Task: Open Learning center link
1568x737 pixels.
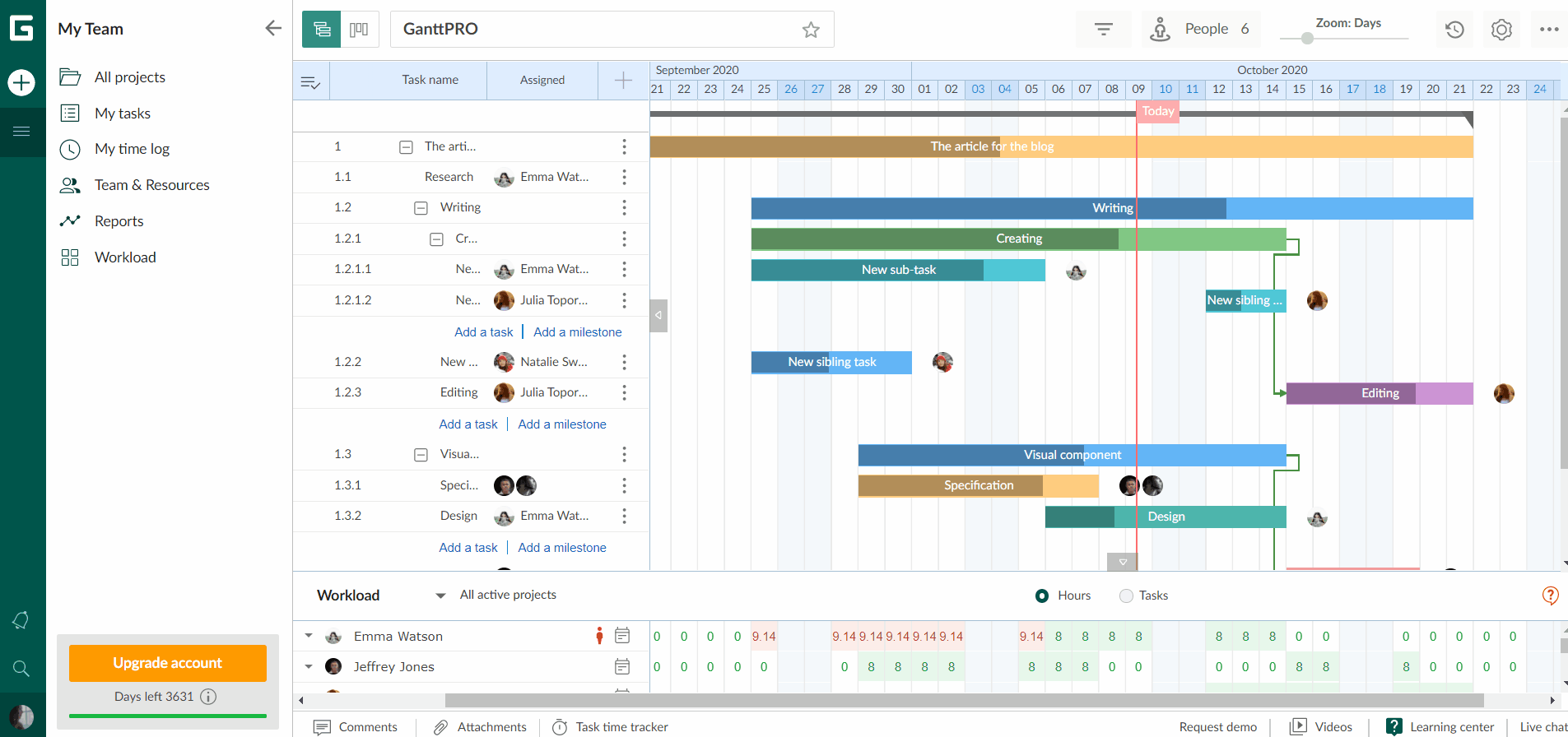Action: click(x=1440, y=727)
